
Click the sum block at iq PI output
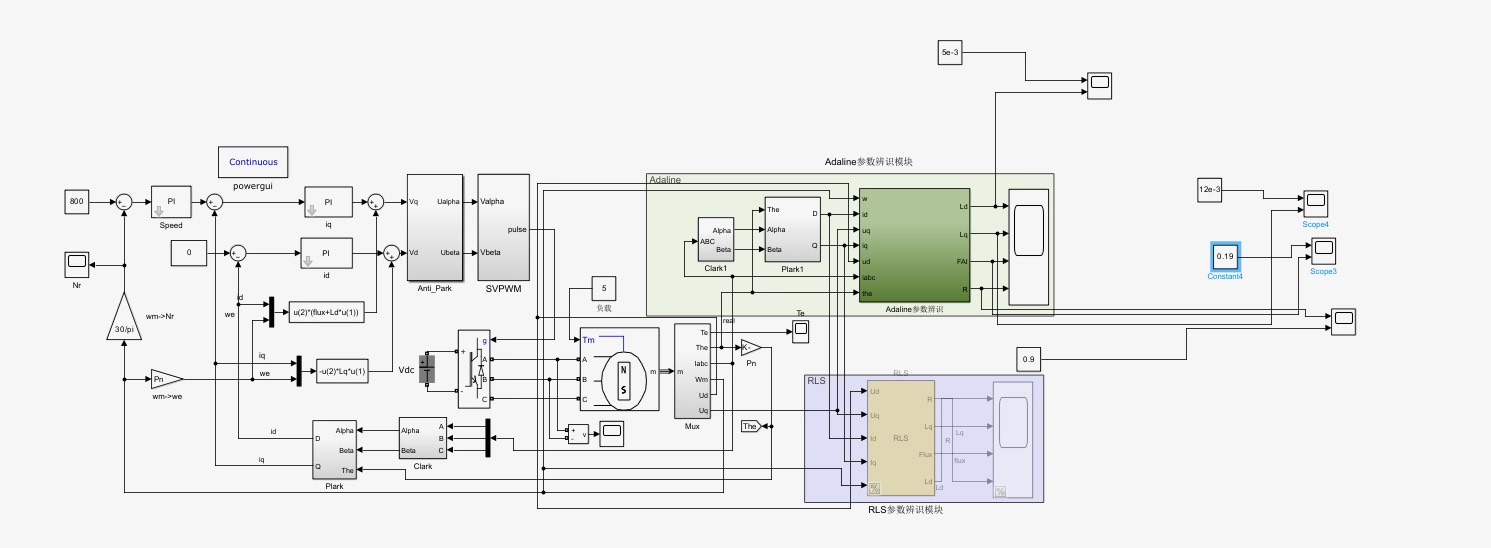377,202
